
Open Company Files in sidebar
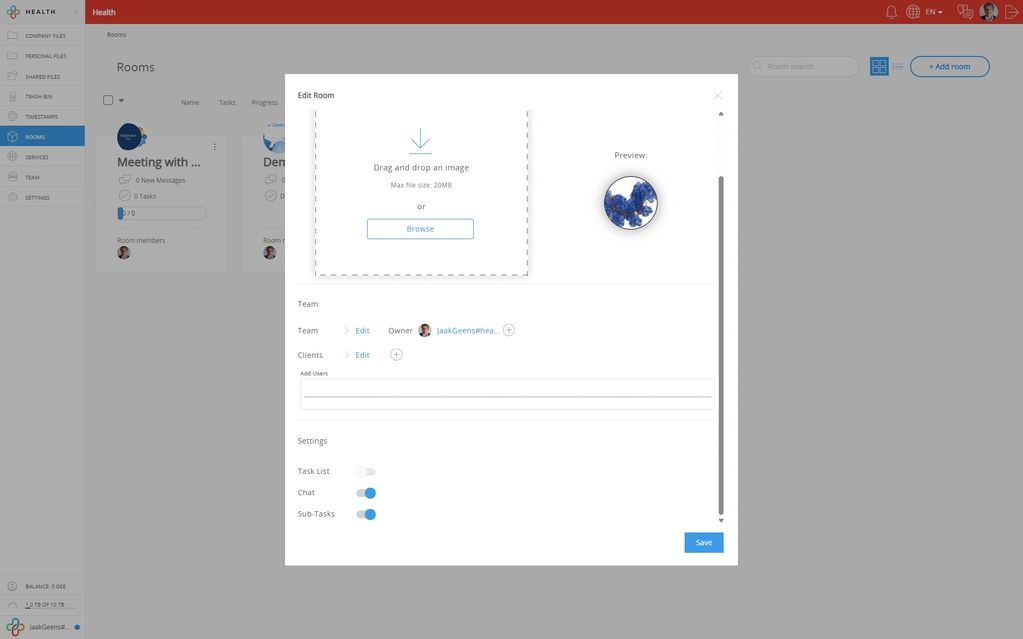42,35
